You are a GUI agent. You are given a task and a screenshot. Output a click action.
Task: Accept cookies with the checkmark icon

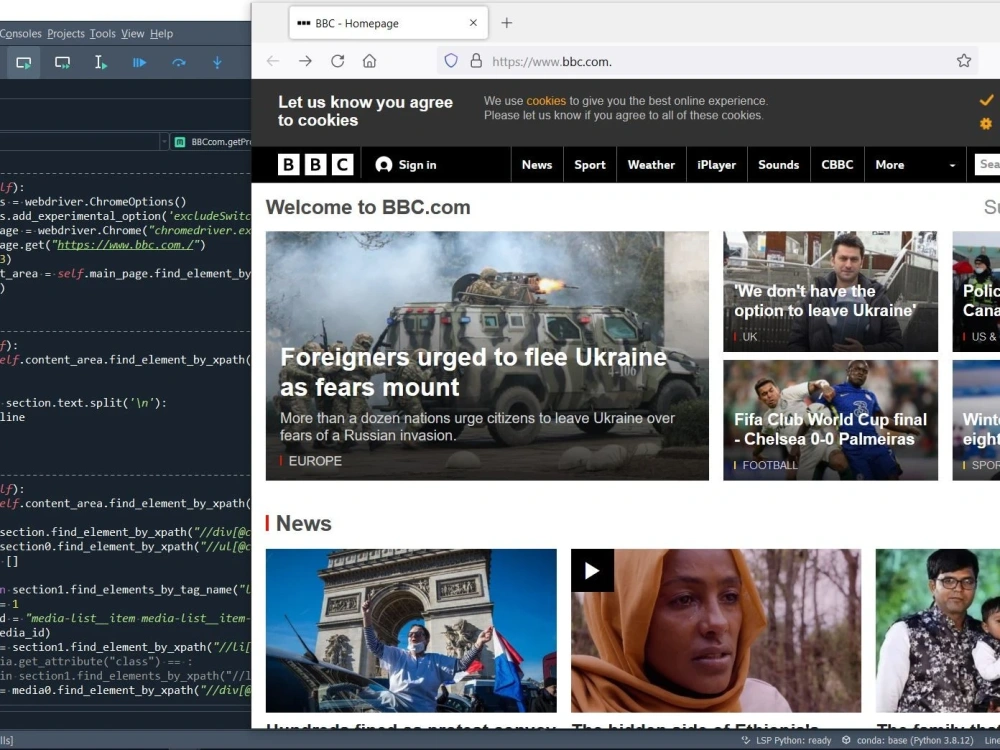986,100
